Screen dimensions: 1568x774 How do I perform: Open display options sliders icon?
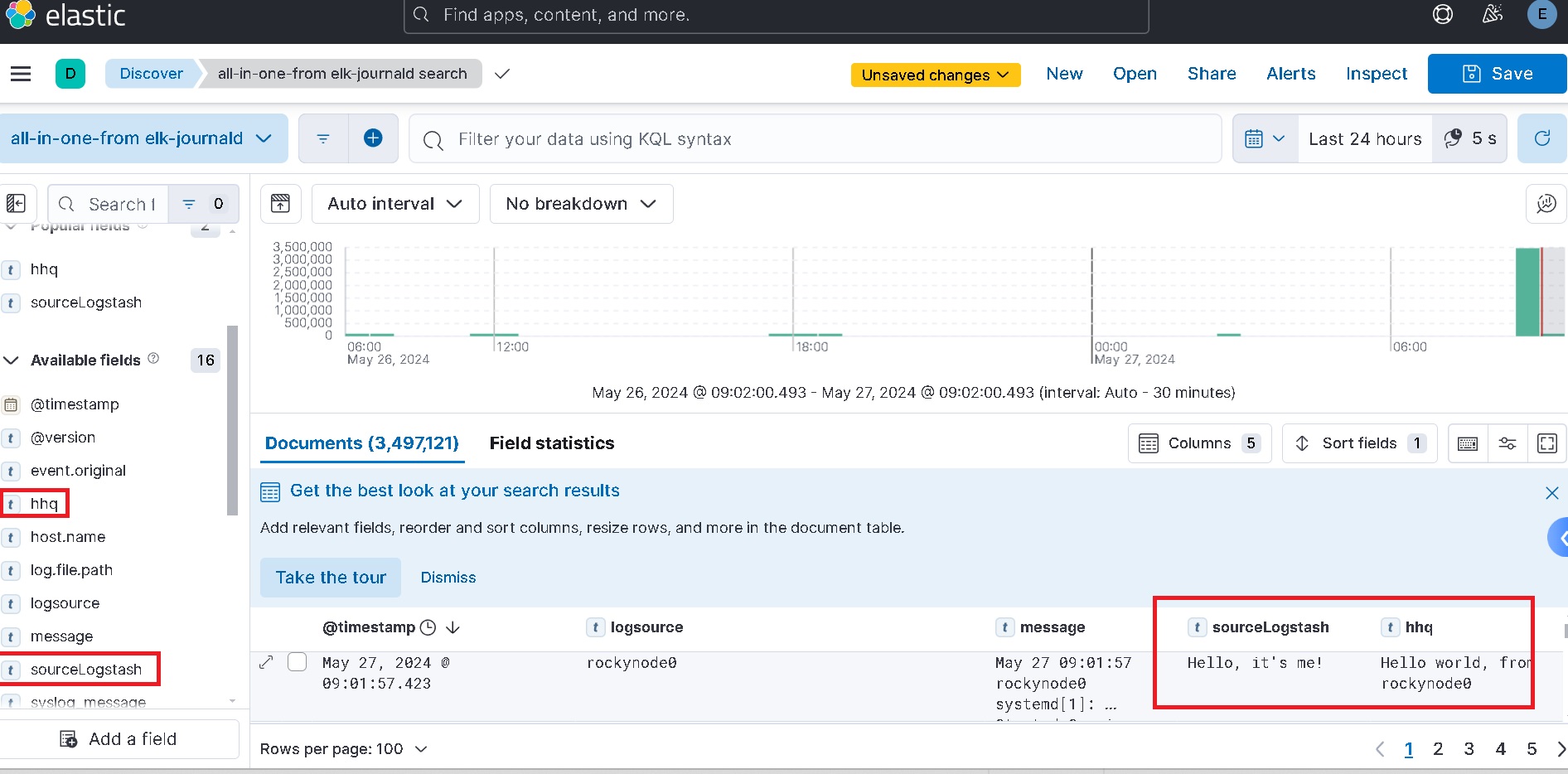coord(1508,443)
